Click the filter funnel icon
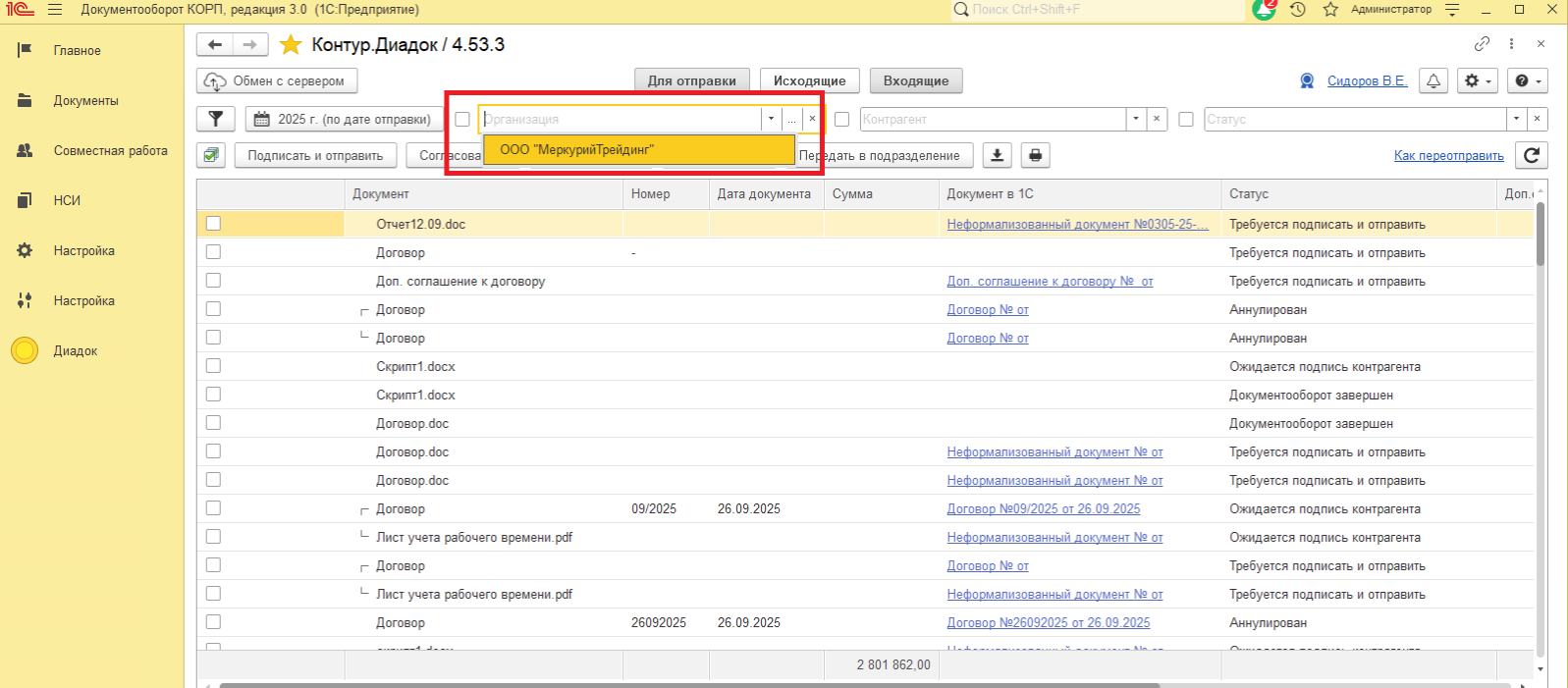The width and height of the screenshot is (1568, 688). coord(215,119)
